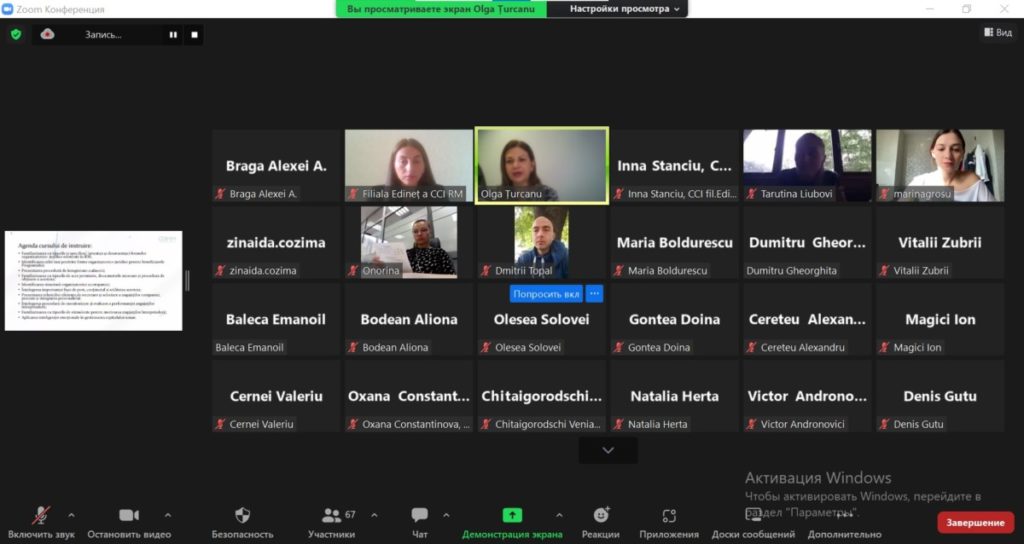Stop video using Остановить видео camera icon
Screen dimensions: 1024x544
point(129,515)
